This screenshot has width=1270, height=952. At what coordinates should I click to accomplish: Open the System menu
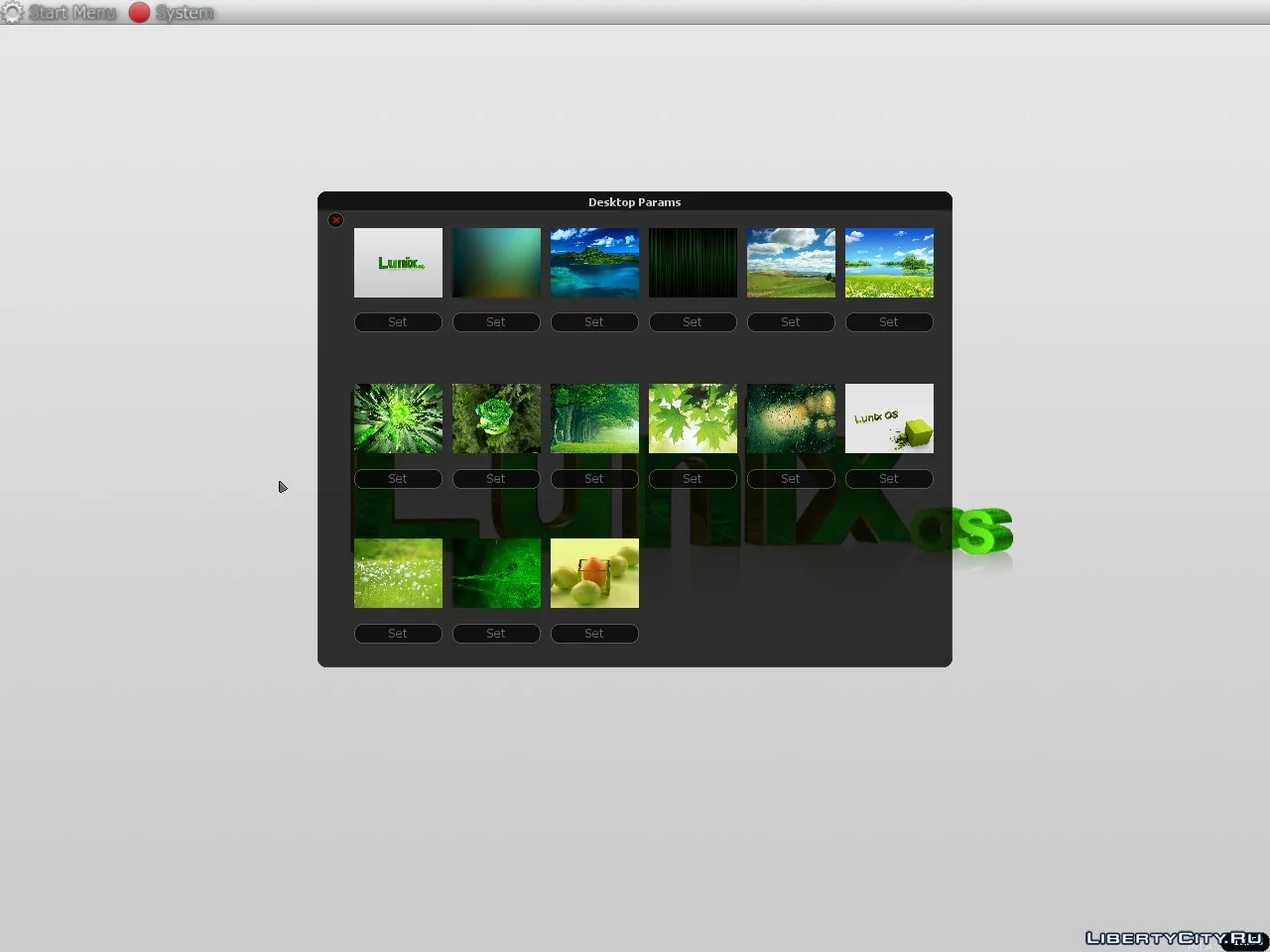pyautogui.click(x=185, y=13)
